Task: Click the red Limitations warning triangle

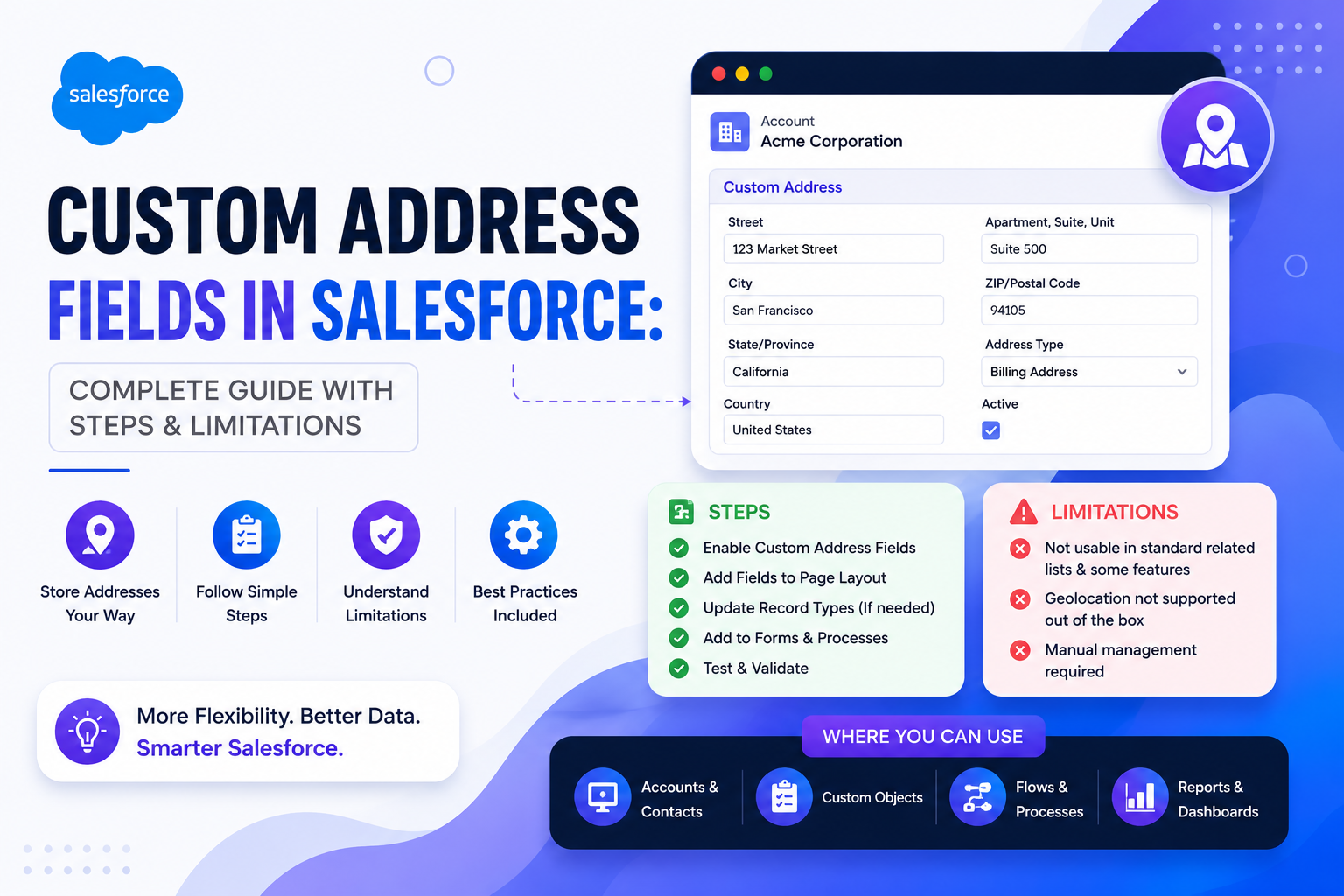Action: point(1024,512)
